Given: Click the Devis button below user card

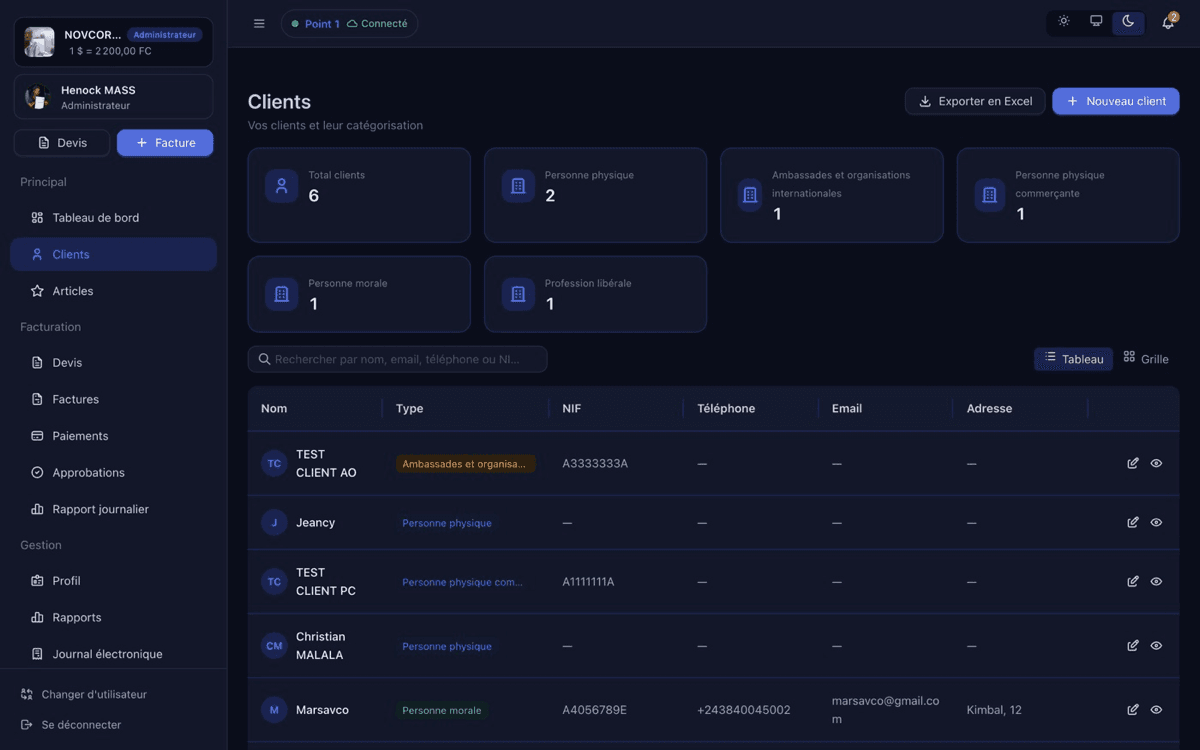Looking at the screenshot, I should (x=62, y=143).
